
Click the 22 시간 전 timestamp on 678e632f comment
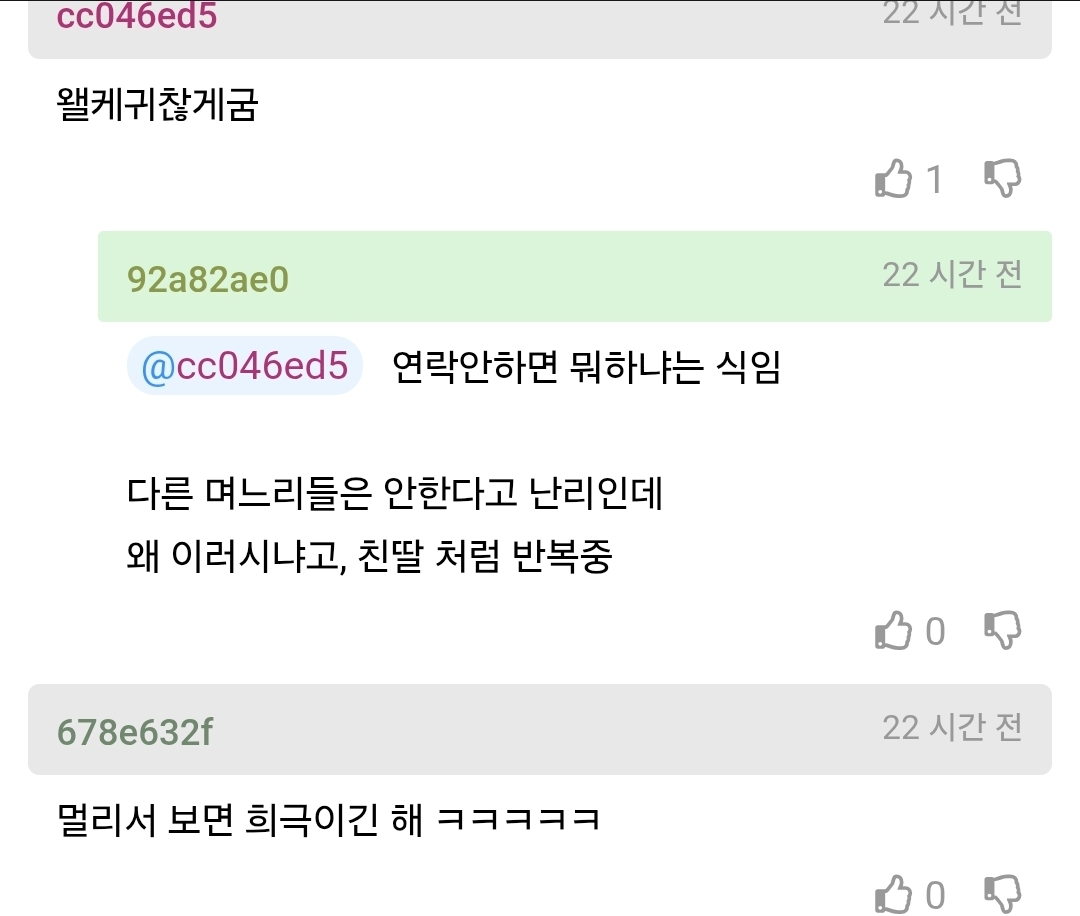[x=953, y=727]
